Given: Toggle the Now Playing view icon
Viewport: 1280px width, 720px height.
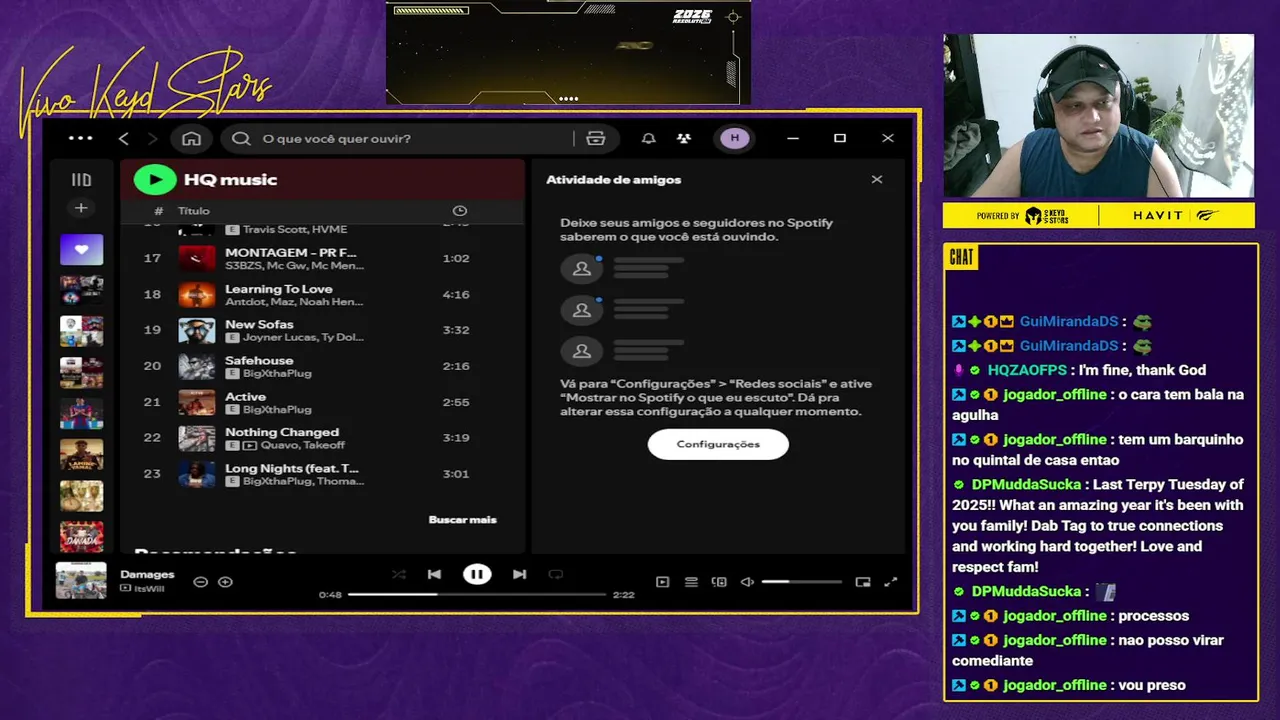Looking at the screenshot, I should [662, 581].
